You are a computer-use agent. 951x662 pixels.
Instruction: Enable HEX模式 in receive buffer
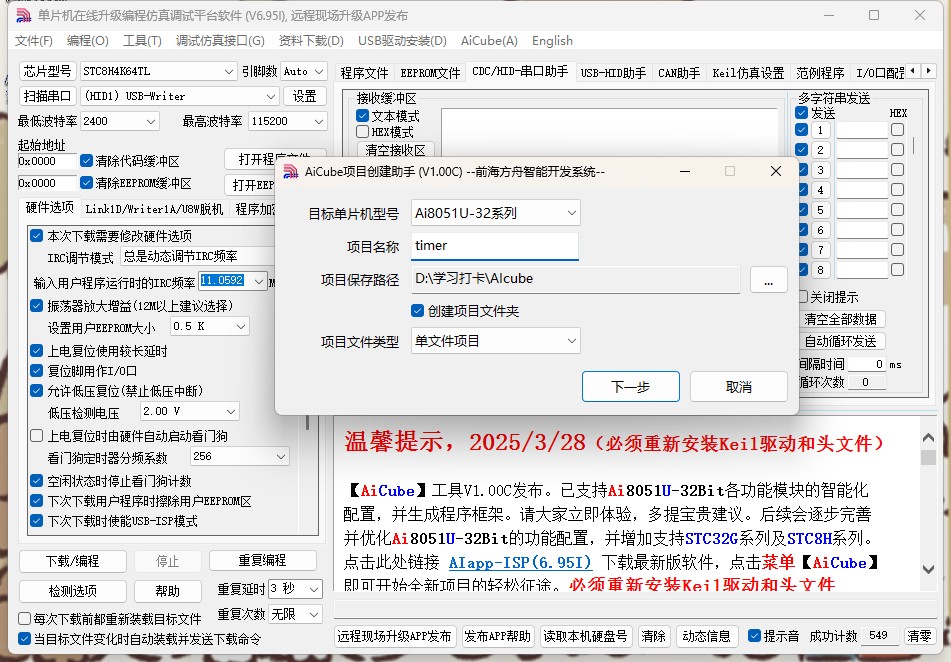(363, 132)
